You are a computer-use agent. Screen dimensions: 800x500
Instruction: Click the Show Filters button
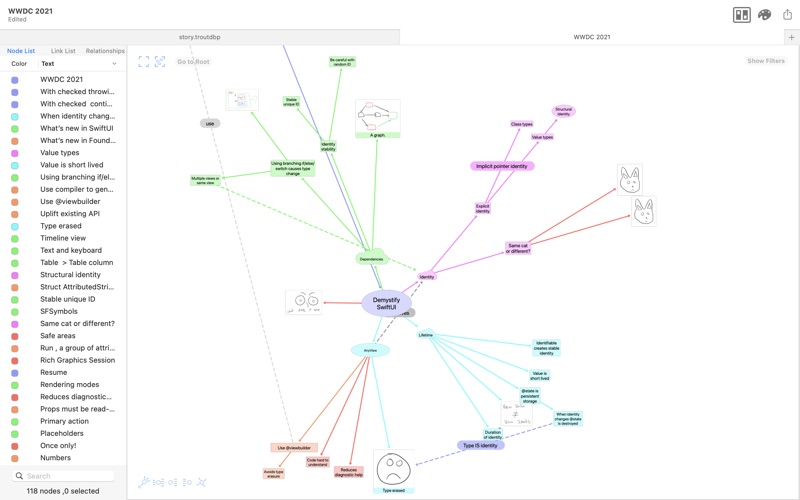tap(766, 61)
